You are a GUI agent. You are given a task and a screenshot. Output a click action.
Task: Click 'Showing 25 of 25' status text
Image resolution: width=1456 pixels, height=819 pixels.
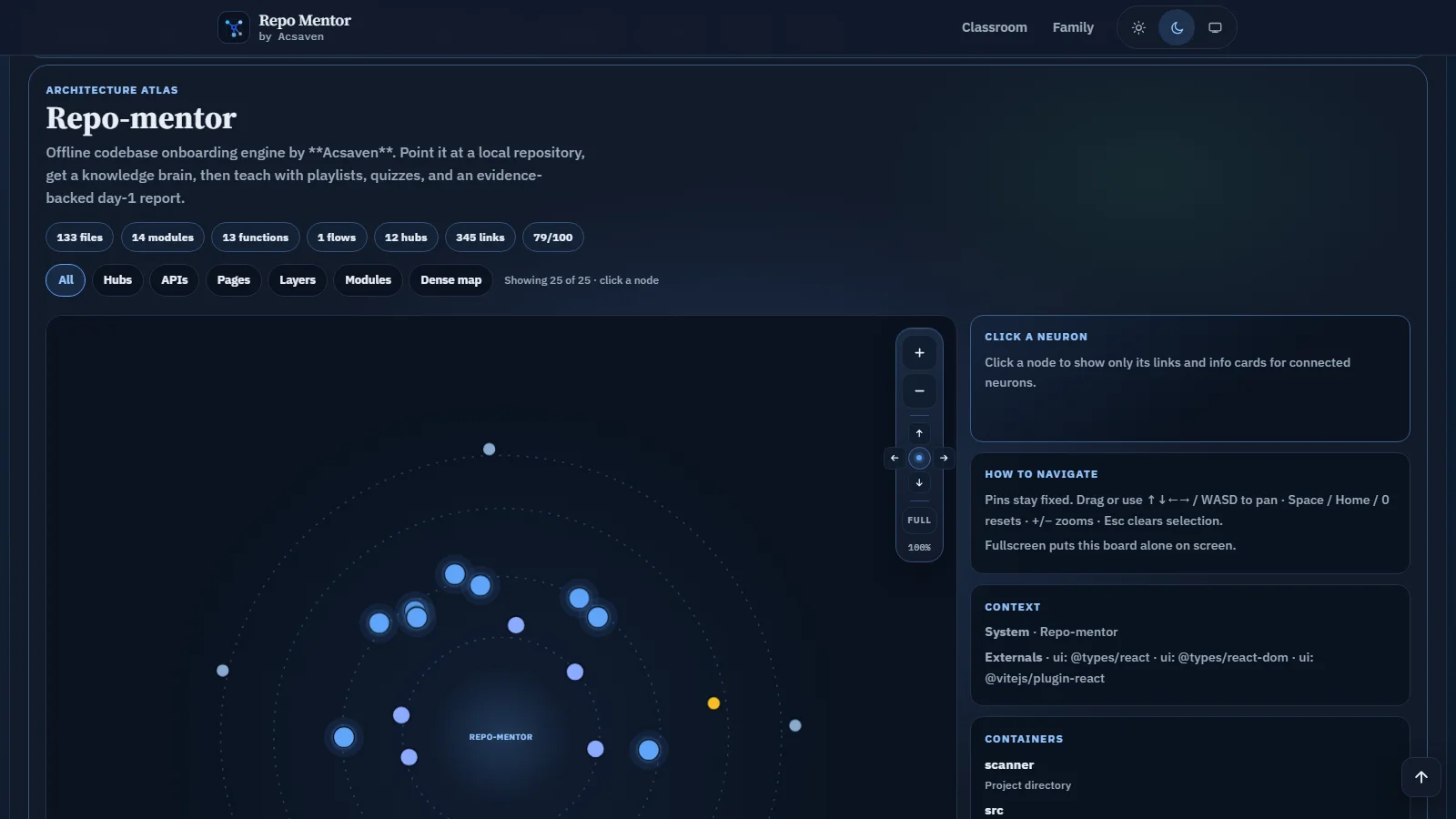pos(547,280)
